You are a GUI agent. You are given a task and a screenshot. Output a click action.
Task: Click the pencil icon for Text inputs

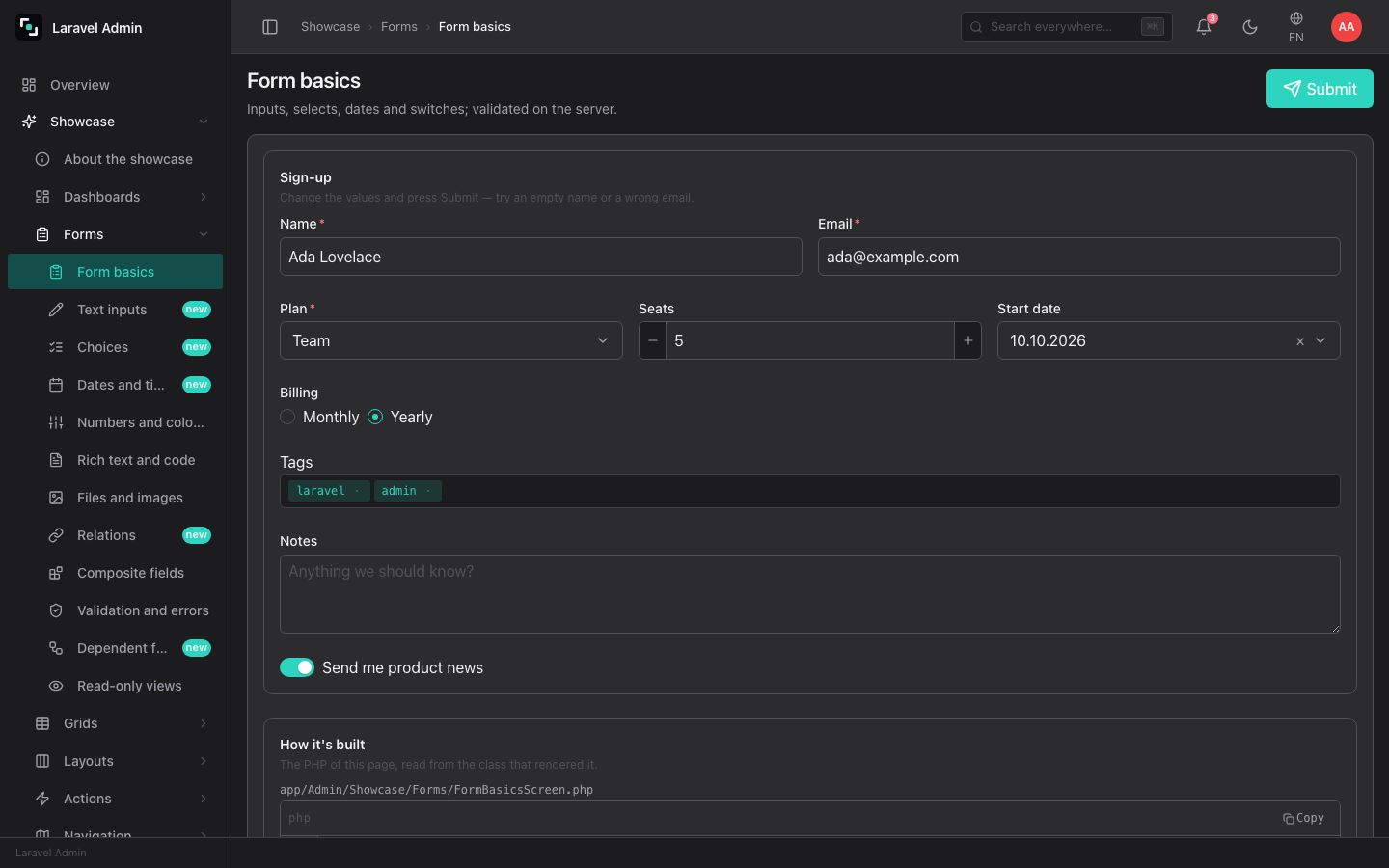(x=56, y=310)
